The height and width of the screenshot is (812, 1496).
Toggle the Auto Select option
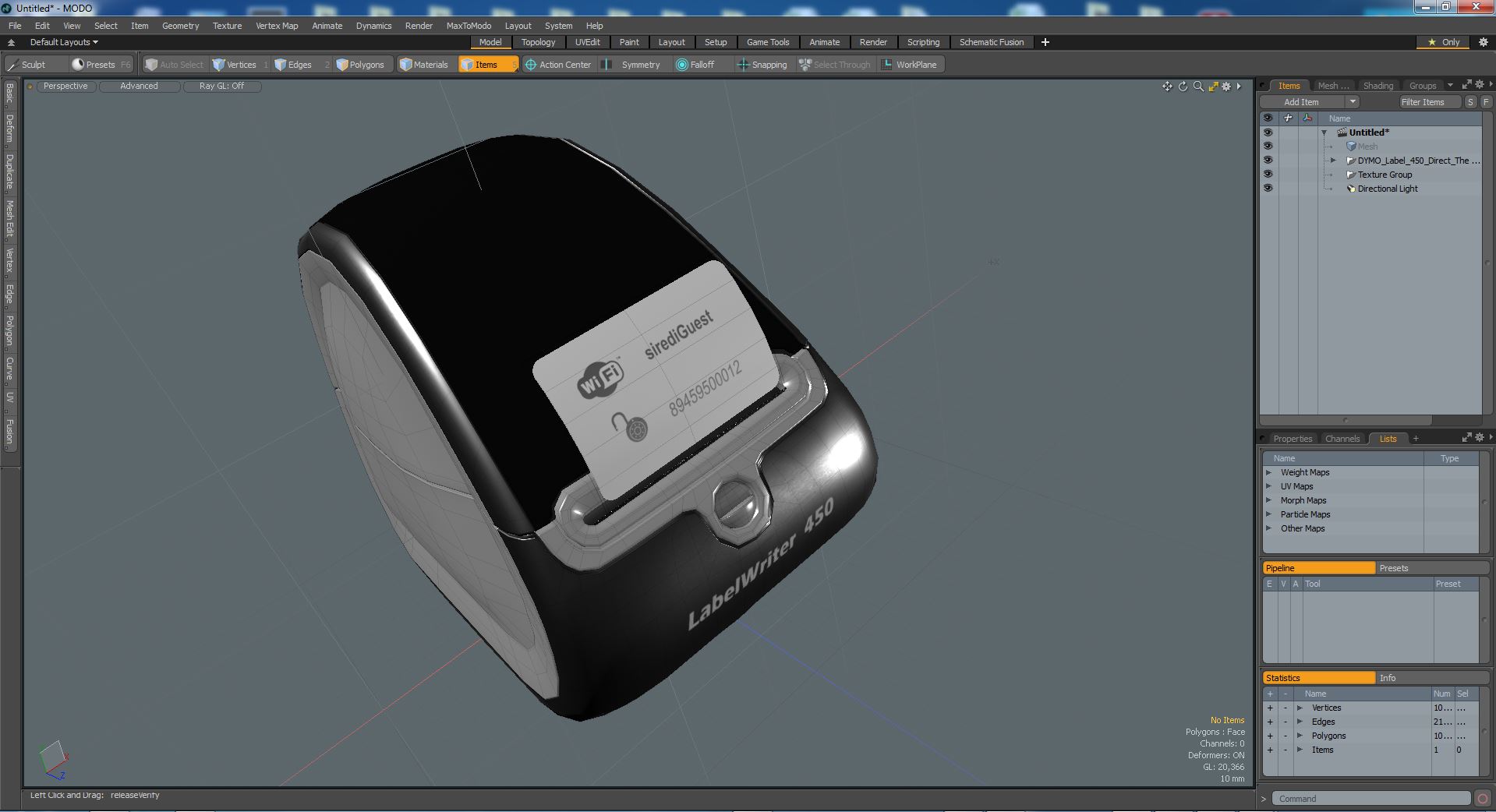pos(175,65)
